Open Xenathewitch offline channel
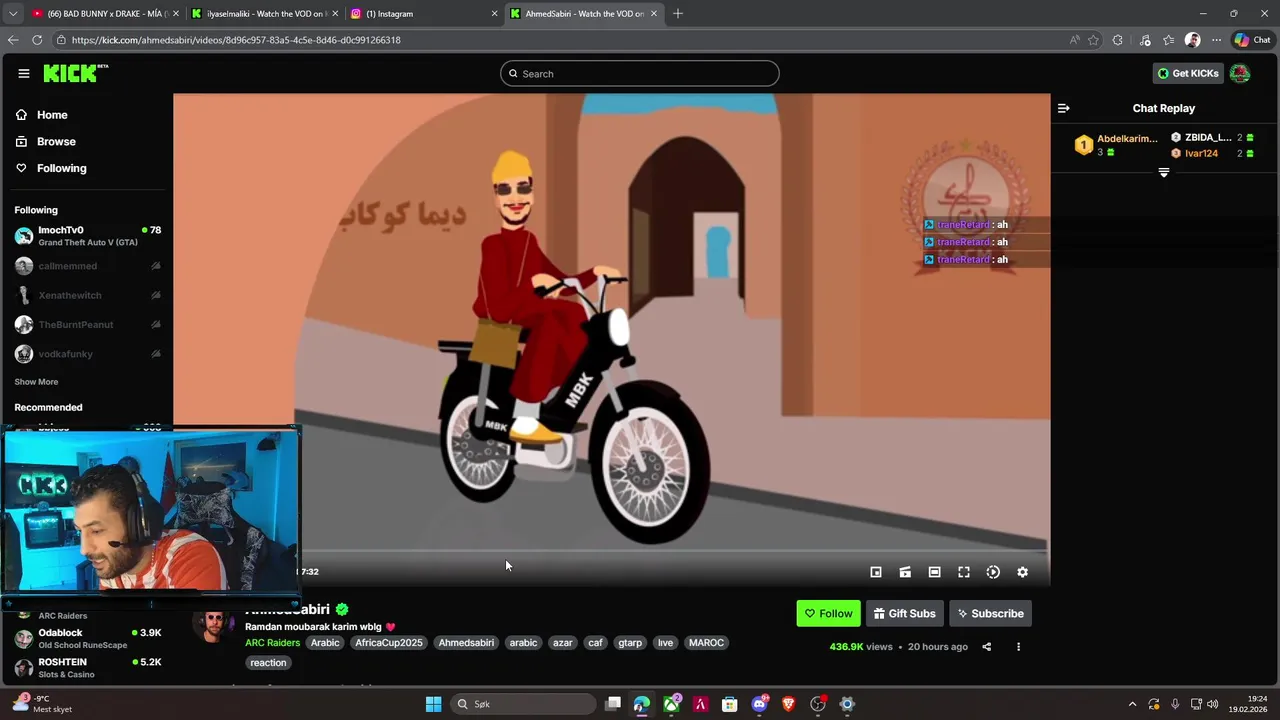The image size is (1280, 720). (87, 295)
